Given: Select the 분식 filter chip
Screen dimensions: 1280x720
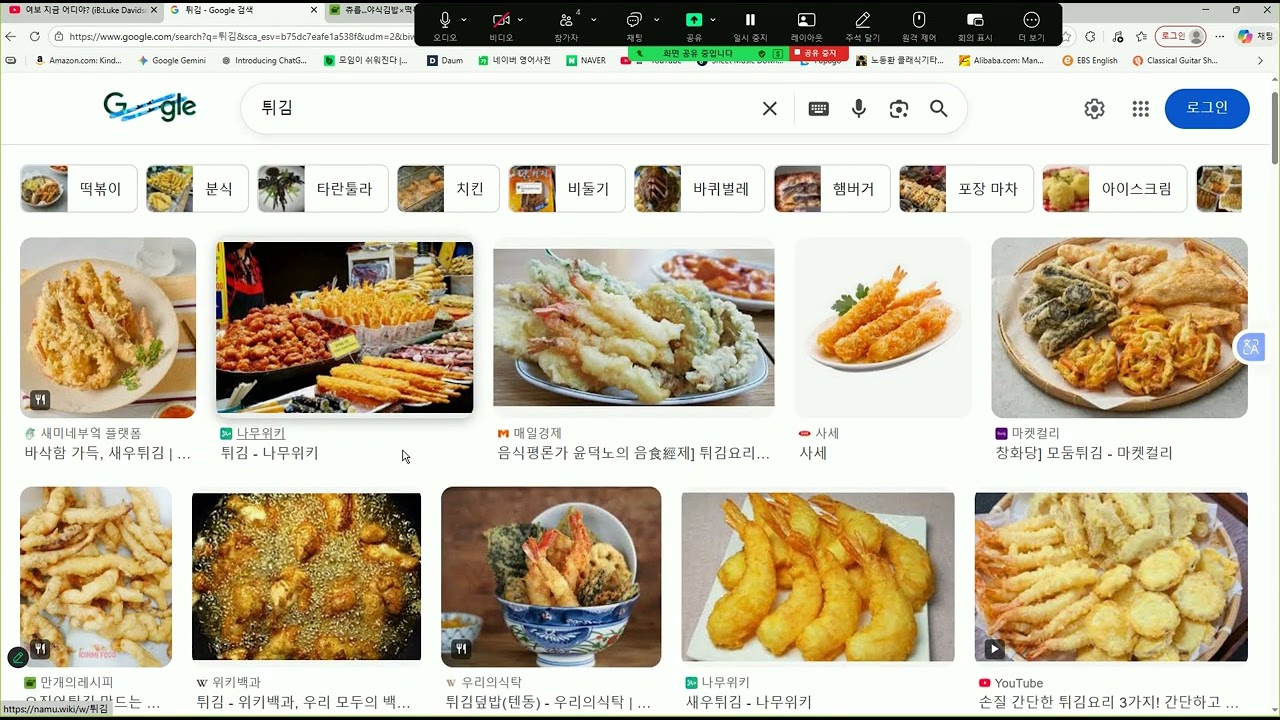Looking at the screenshot, I should point(197,188).
